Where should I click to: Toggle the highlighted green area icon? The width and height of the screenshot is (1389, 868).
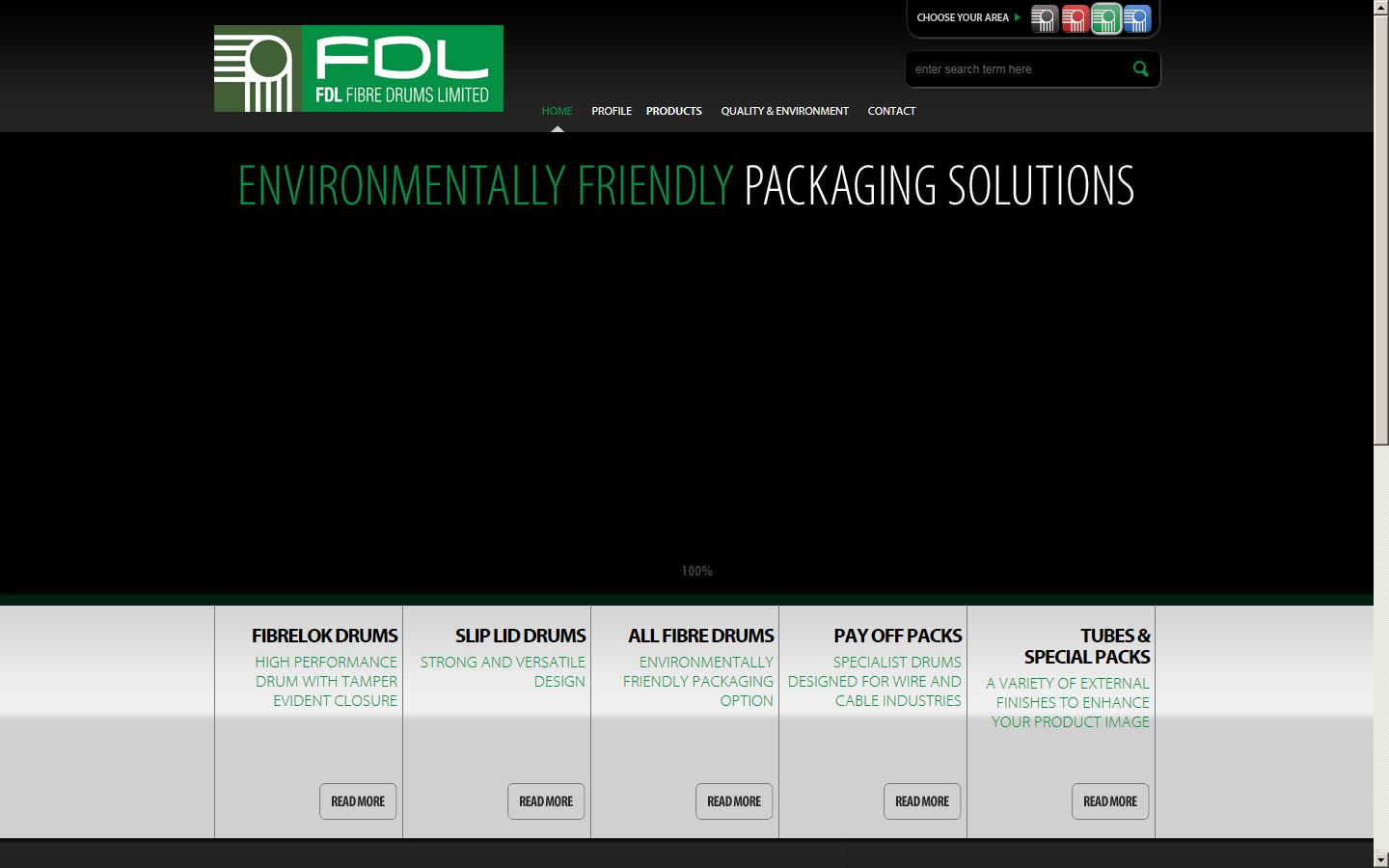click(x=1105, y=17)
